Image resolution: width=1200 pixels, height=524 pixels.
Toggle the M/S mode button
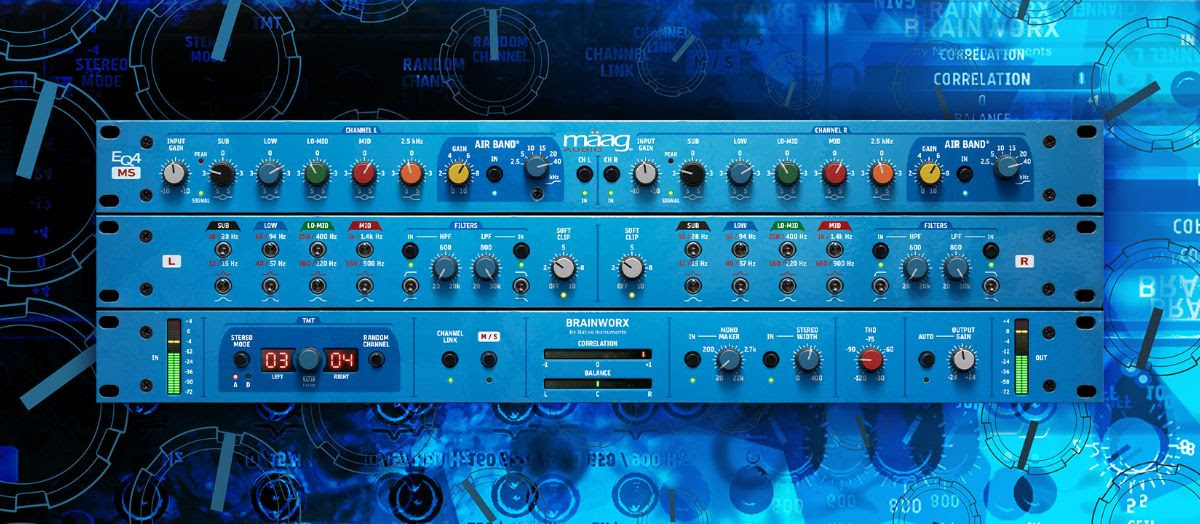[x=488, y=360]
